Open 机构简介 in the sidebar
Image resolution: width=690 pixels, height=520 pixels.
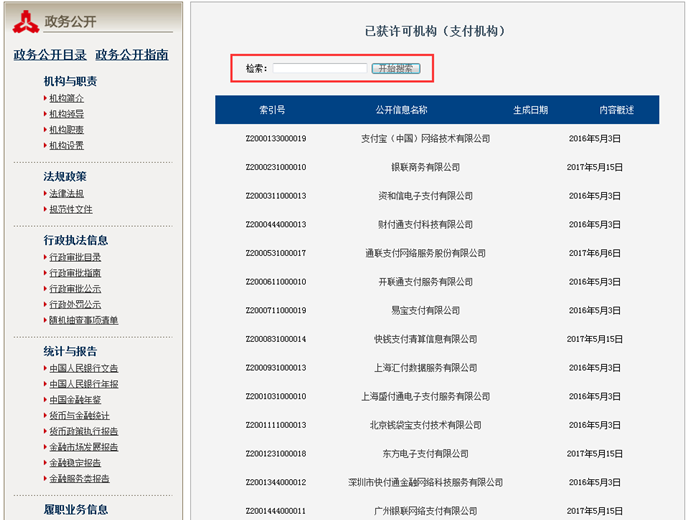[67, 98]
